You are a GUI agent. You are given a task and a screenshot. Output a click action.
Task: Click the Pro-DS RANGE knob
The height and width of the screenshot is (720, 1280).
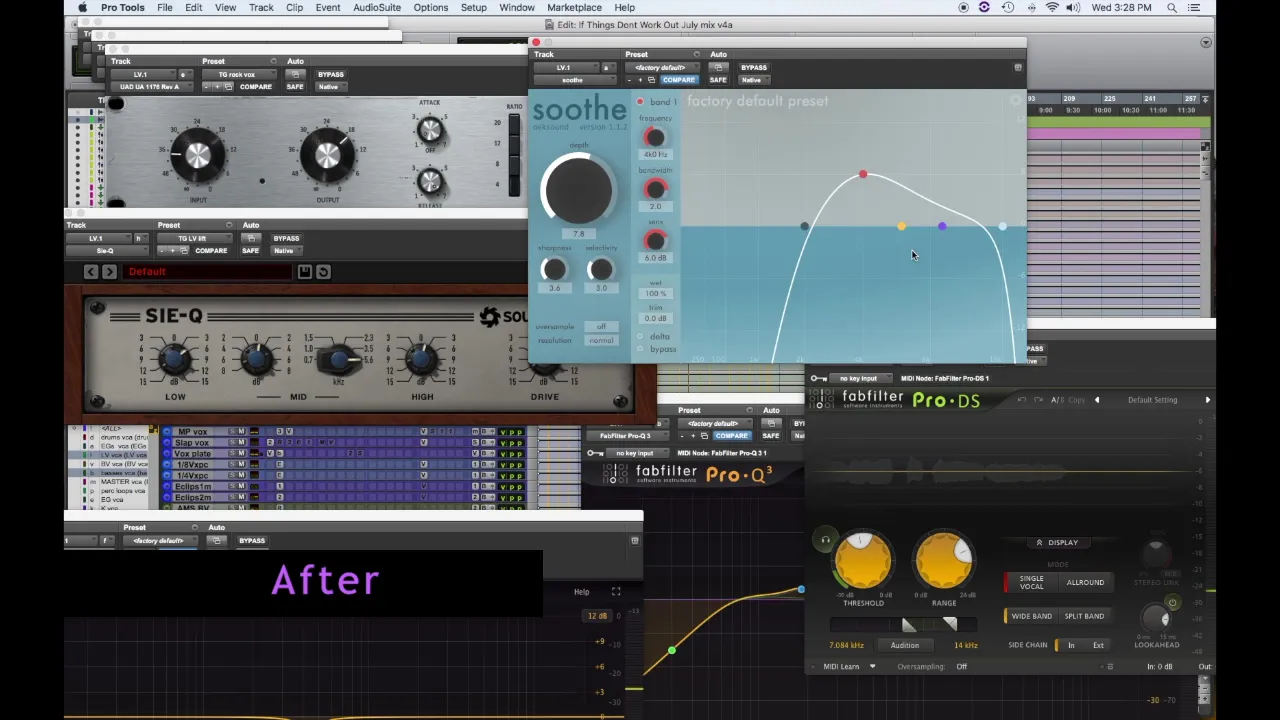click(944, 562)
